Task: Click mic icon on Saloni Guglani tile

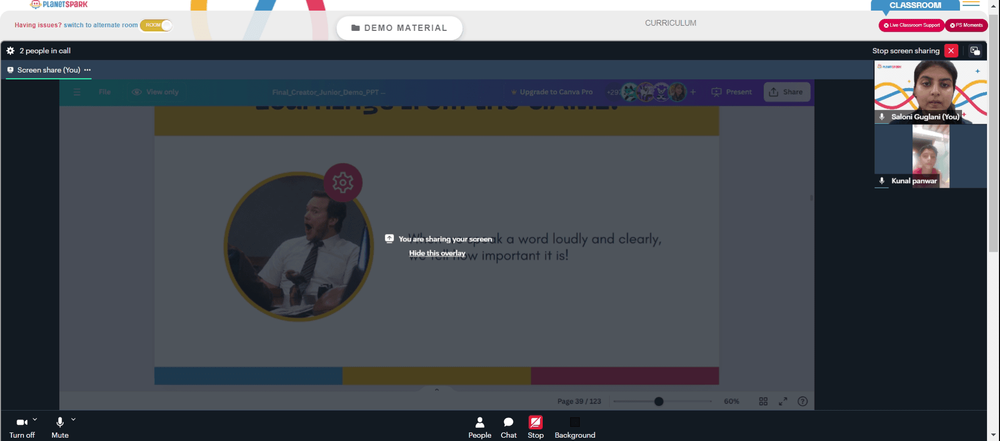Action: tap(882, 117)
